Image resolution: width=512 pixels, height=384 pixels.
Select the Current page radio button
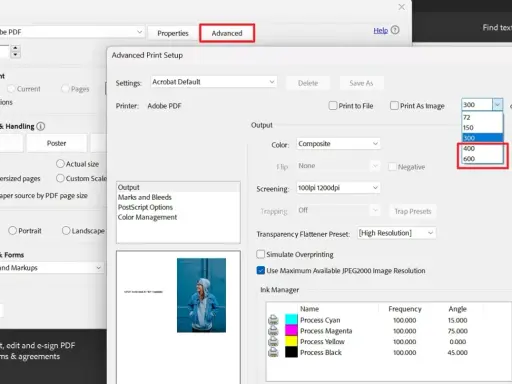11,89
